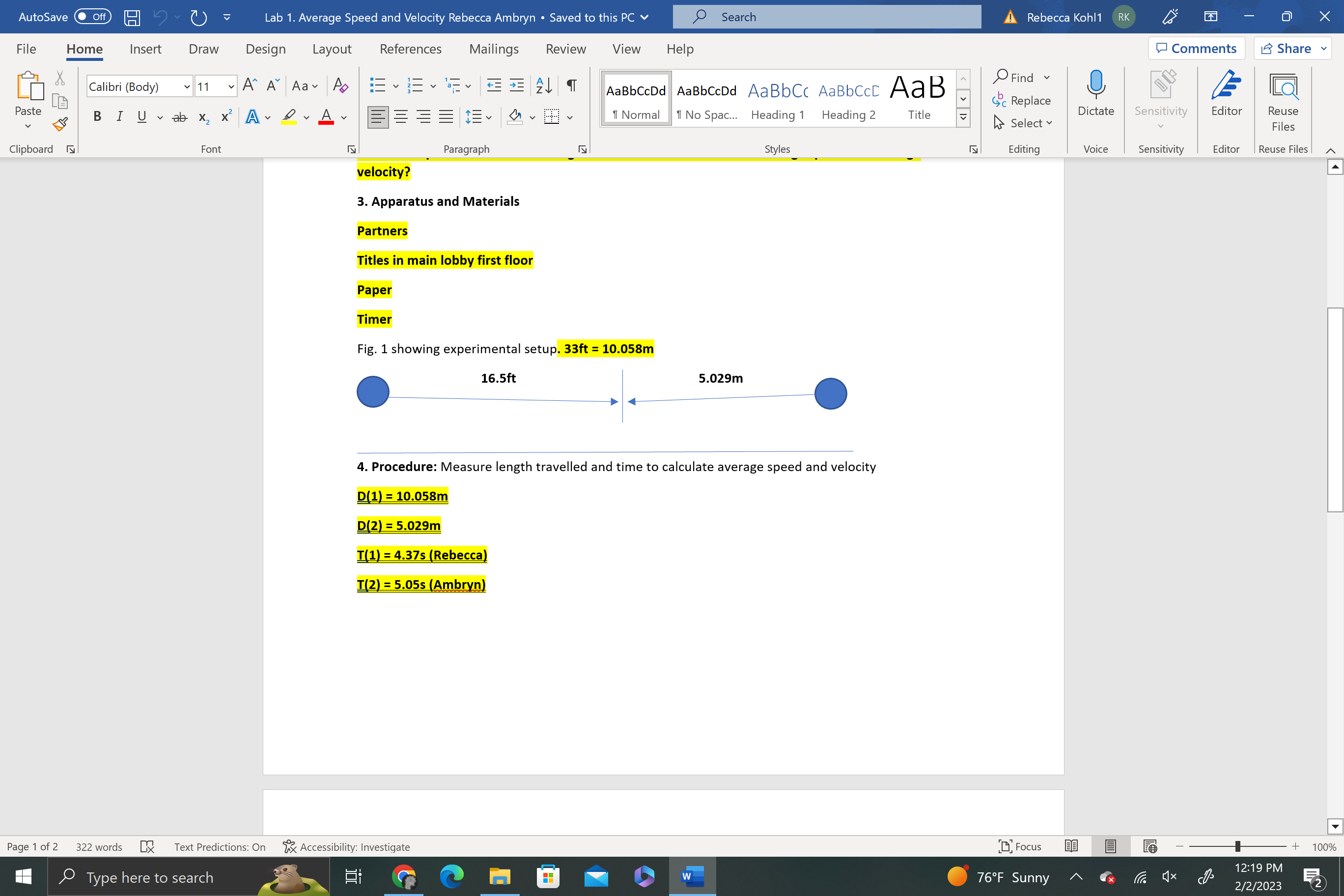Open the Calibri font name dropdown
Viewport: 1344px width, 896px height.
[186, 87]
